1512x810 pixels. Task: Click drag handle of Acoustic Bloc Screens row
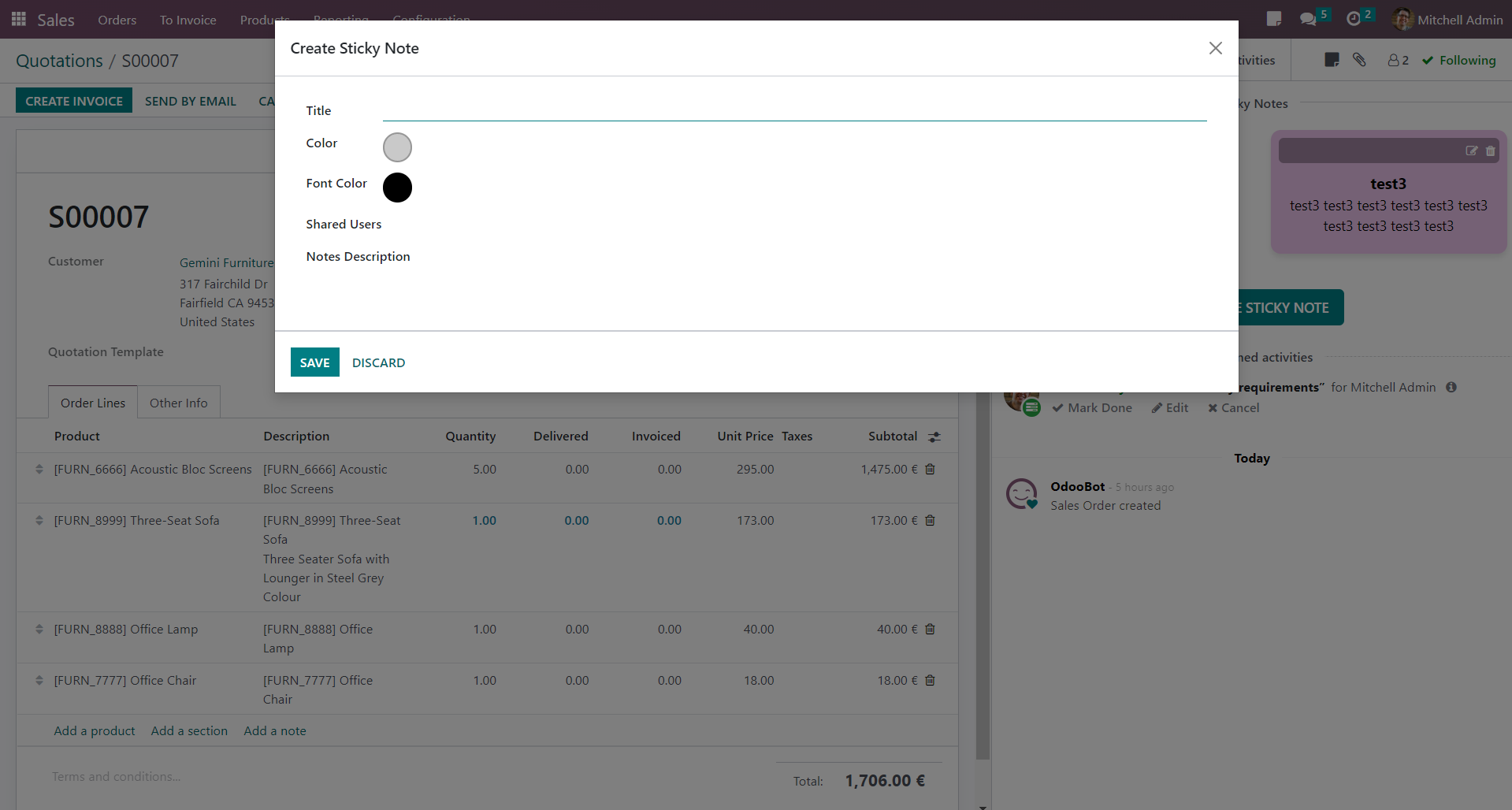(39, 469)
